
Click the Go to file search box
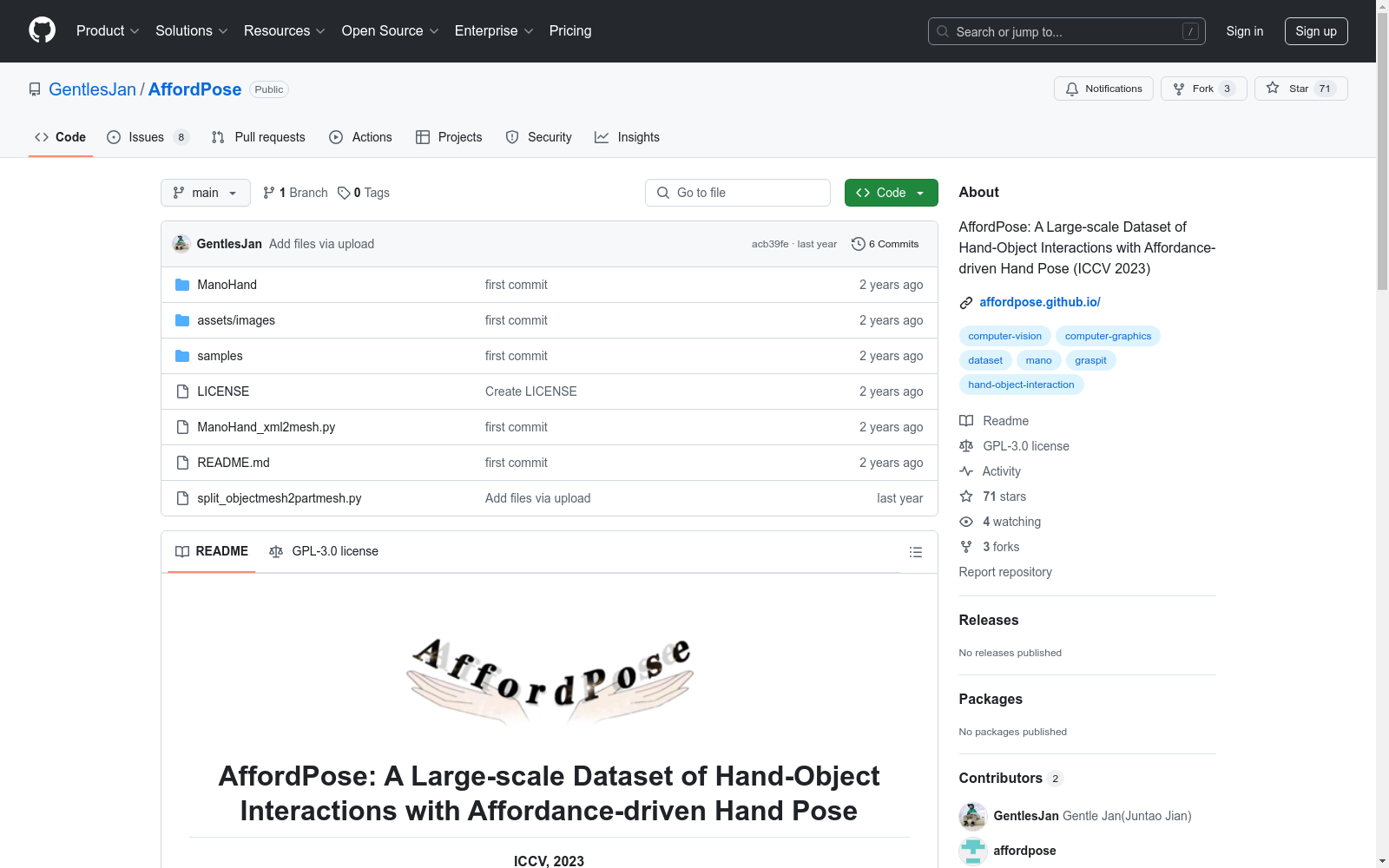tap(738, 193)
